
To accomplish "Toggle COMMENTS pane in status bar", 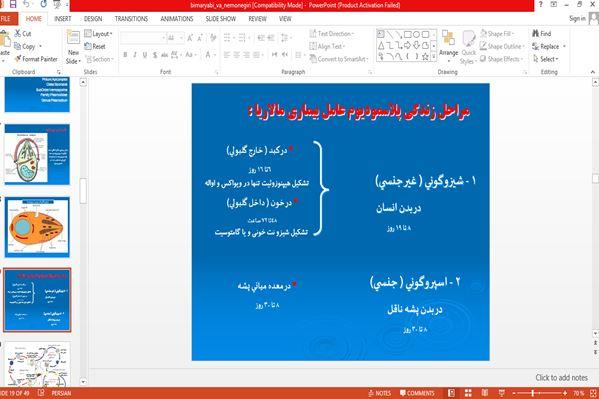I will 417,393.
